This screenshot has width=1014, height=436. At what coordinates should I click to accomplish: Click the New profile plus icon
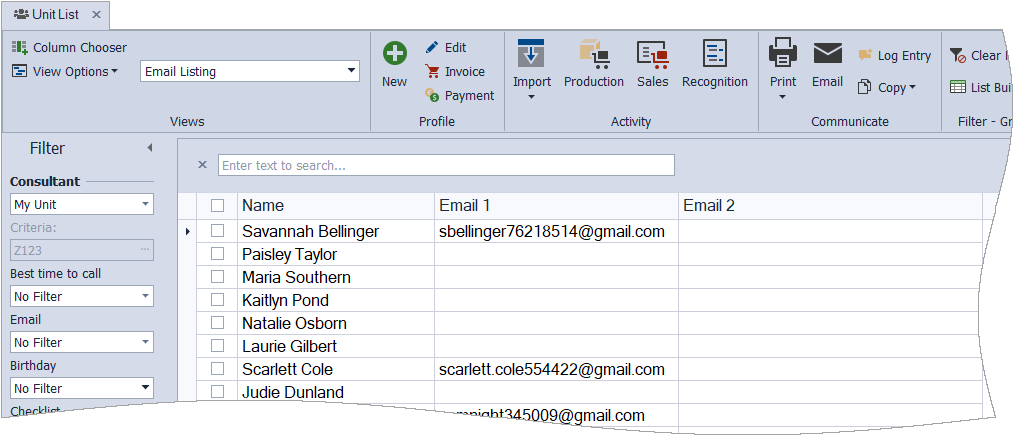pos(394,54)
